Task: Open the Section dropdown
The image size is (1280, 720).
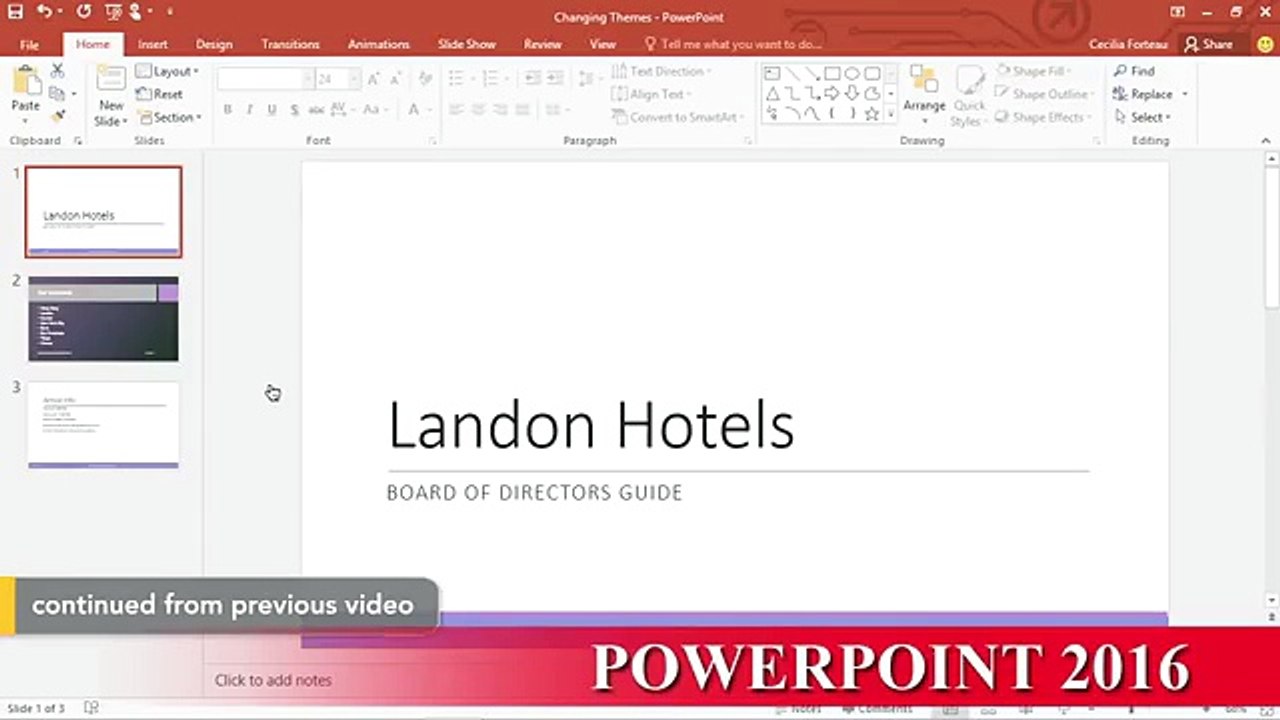Action: 168,117
